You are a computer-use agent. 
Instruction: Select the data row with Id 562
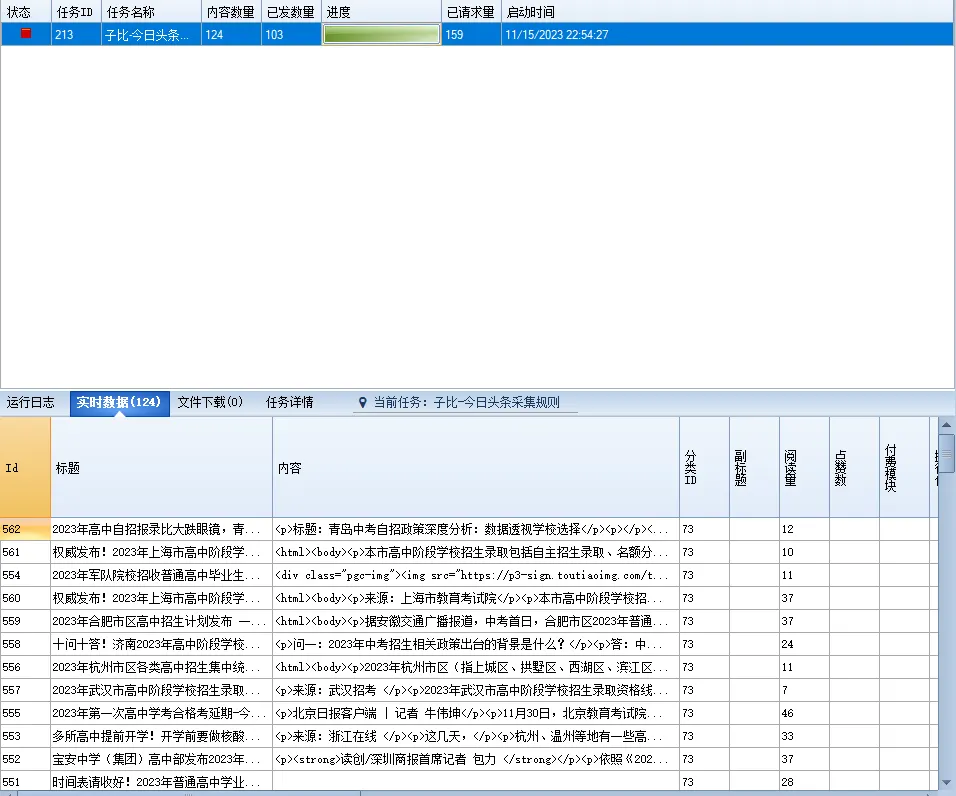[468, 529]
